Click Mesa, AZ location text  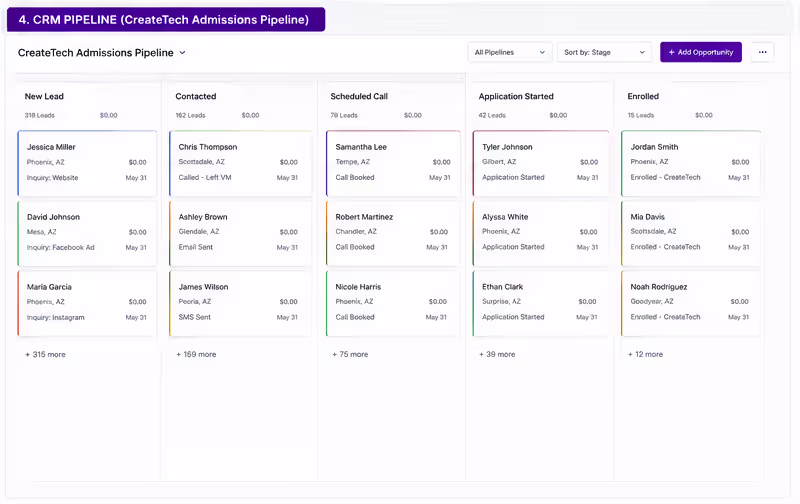(42, 232)
